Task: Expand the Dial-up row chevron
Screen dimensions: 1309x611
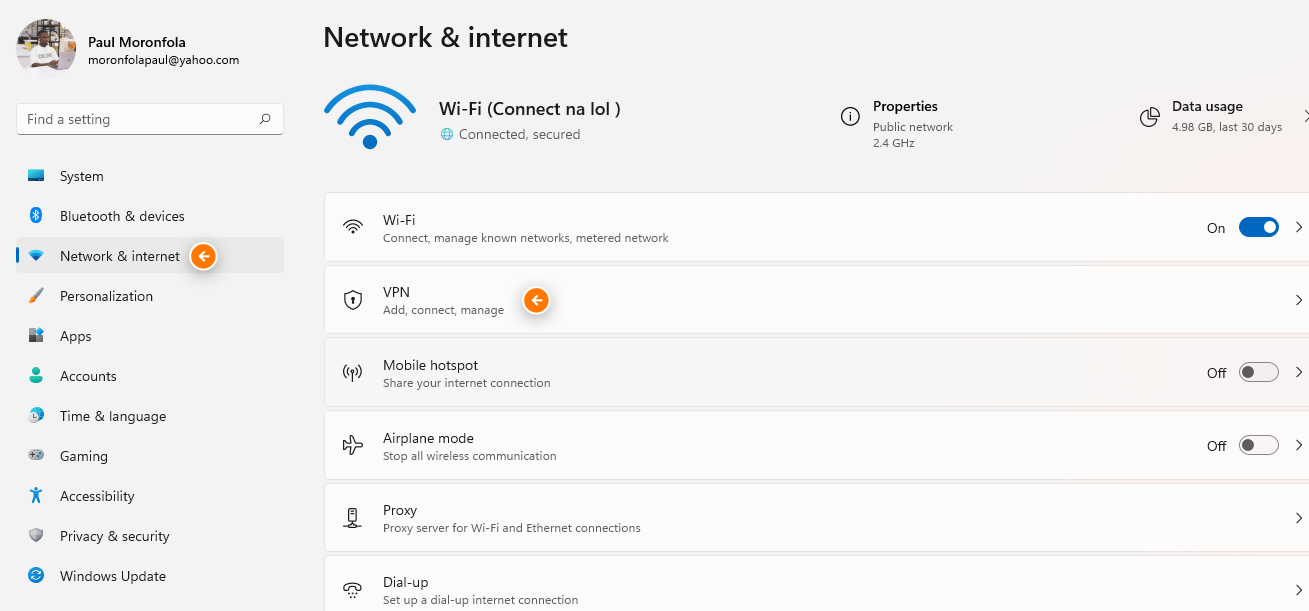Action: point(1299,590)
